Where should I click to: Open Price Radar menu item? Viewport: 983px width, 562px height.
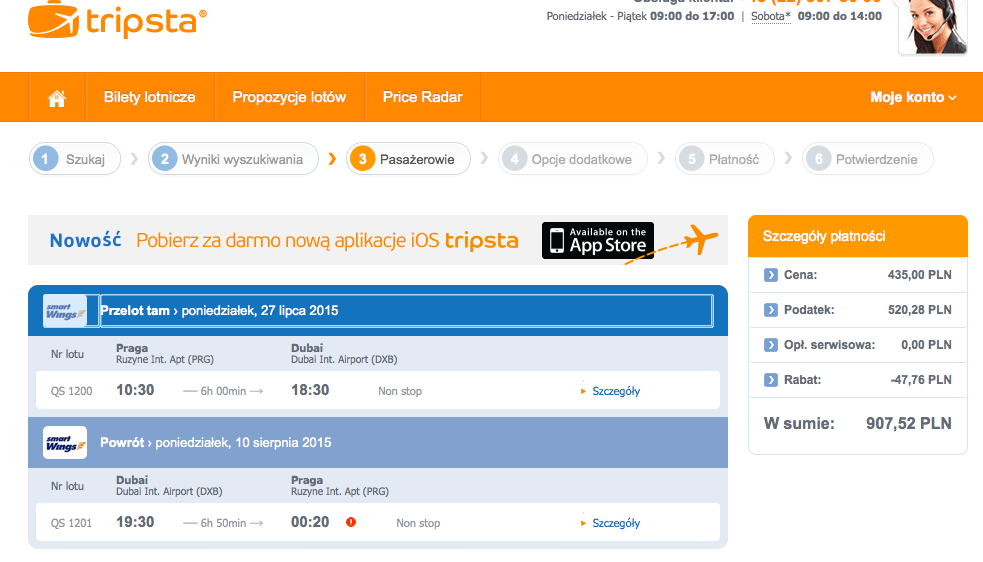point(423,97)
